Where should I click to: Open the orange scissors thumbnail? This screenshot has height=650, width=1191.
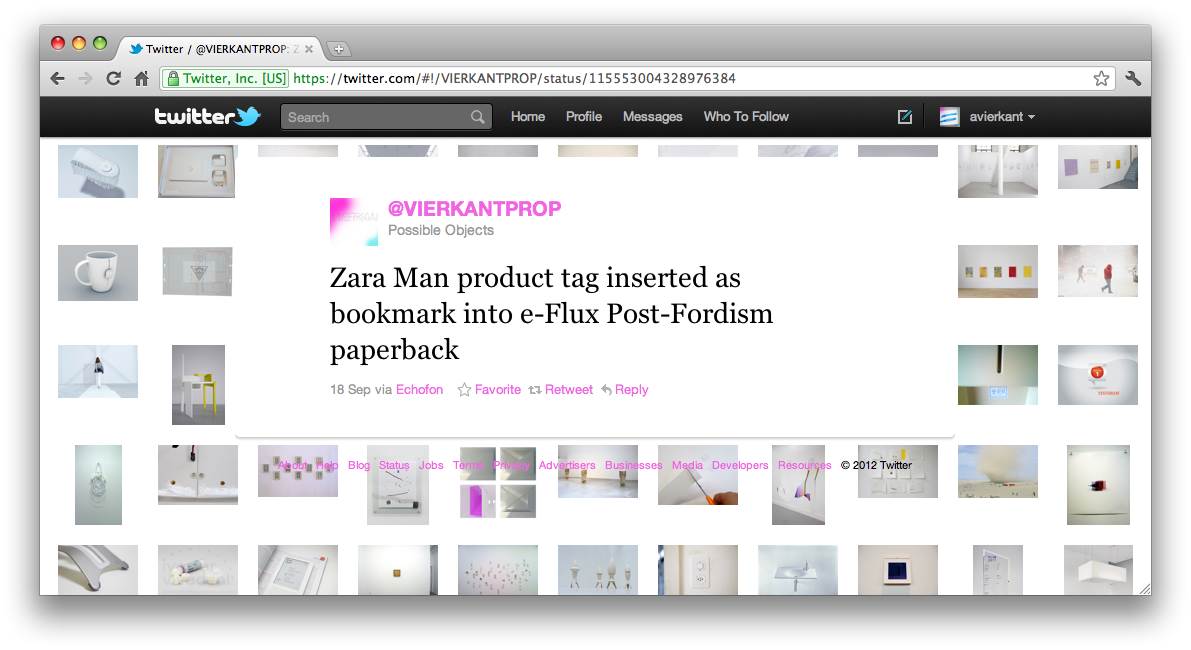pyautogui.click(x=697, y=475)
